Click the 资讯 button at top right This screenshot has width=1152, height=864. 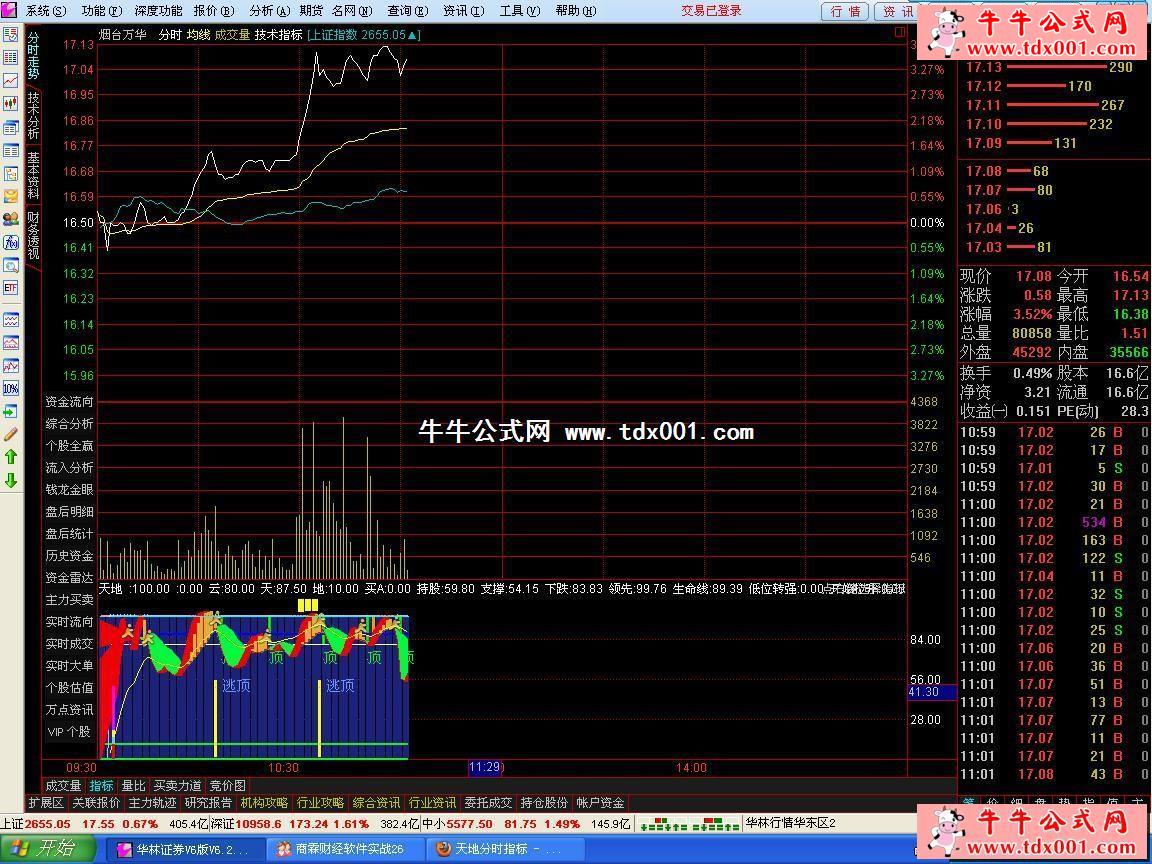pos(898,11)
